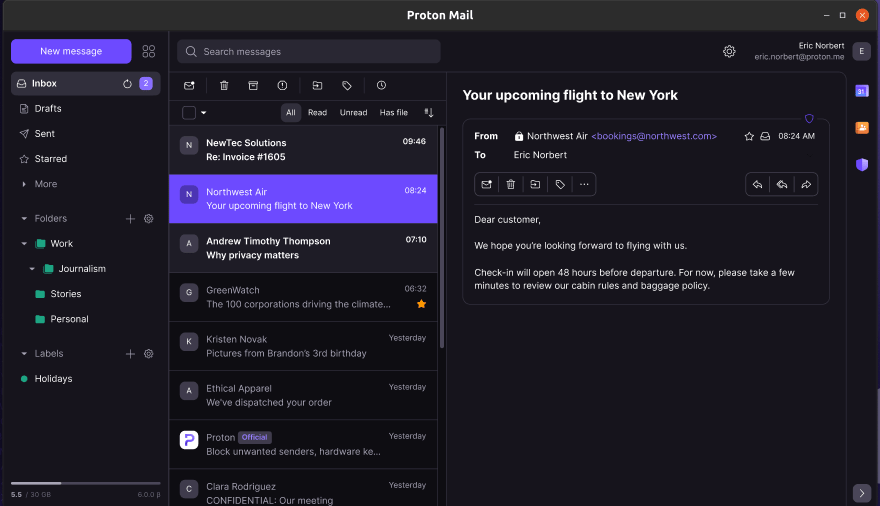The width and height of the screenshot is (880, 506).
Task: Click the Search messages field
Action: point(309,52)
